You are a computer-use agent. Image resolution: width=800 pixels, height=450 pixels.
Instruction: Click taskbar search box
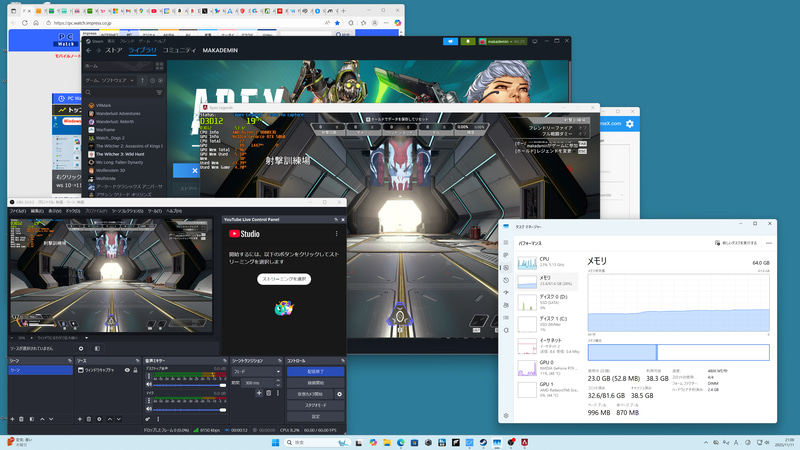(x=317, y=442)
